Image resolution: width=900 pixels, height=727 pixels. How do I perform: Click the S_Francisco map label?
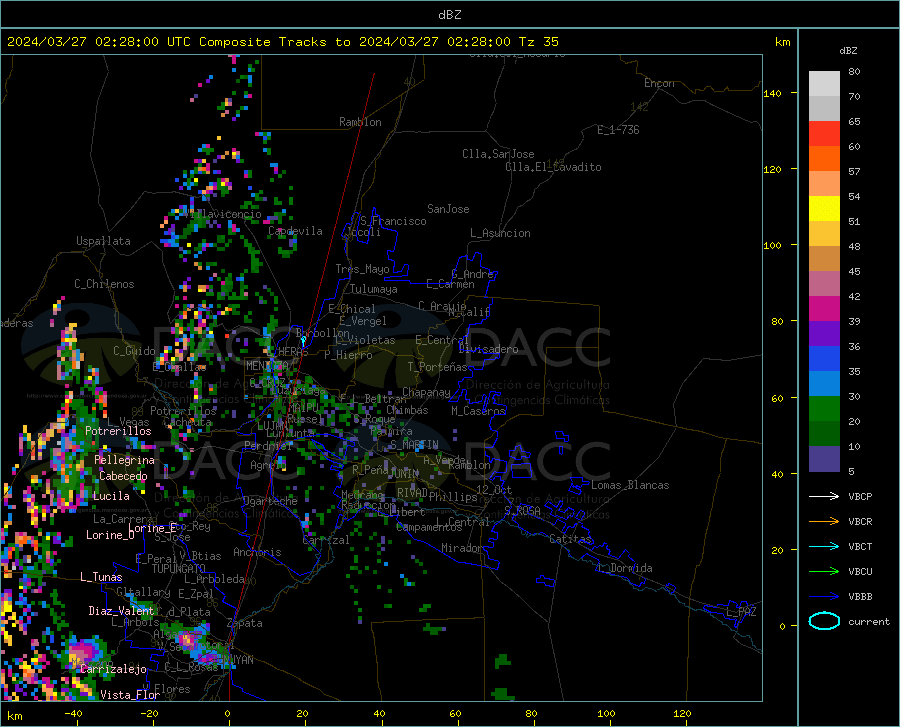point(393,221)
